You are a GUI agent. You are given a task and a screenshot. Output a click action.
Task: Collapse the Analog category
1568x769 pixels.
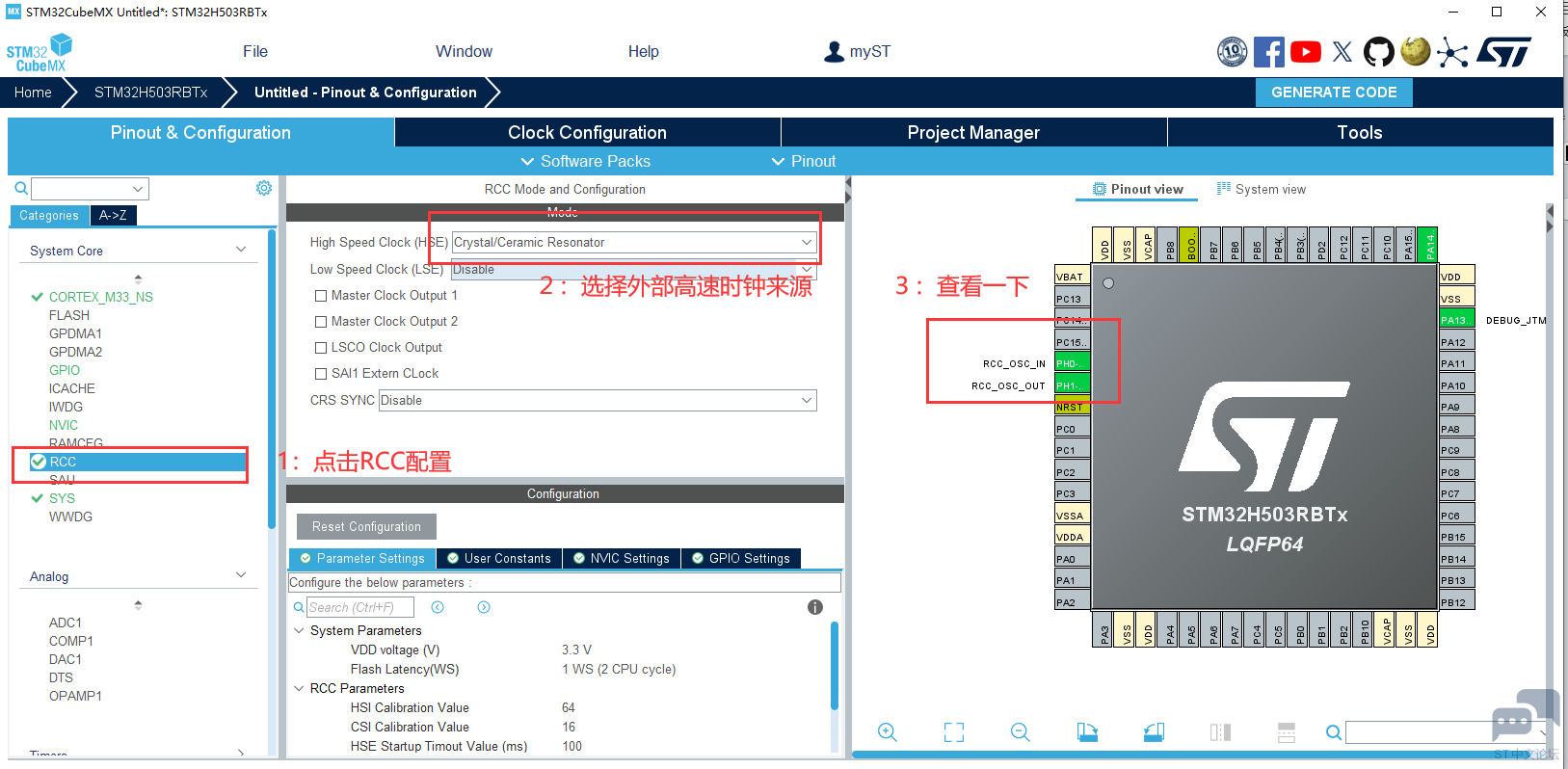coord(241,575)
